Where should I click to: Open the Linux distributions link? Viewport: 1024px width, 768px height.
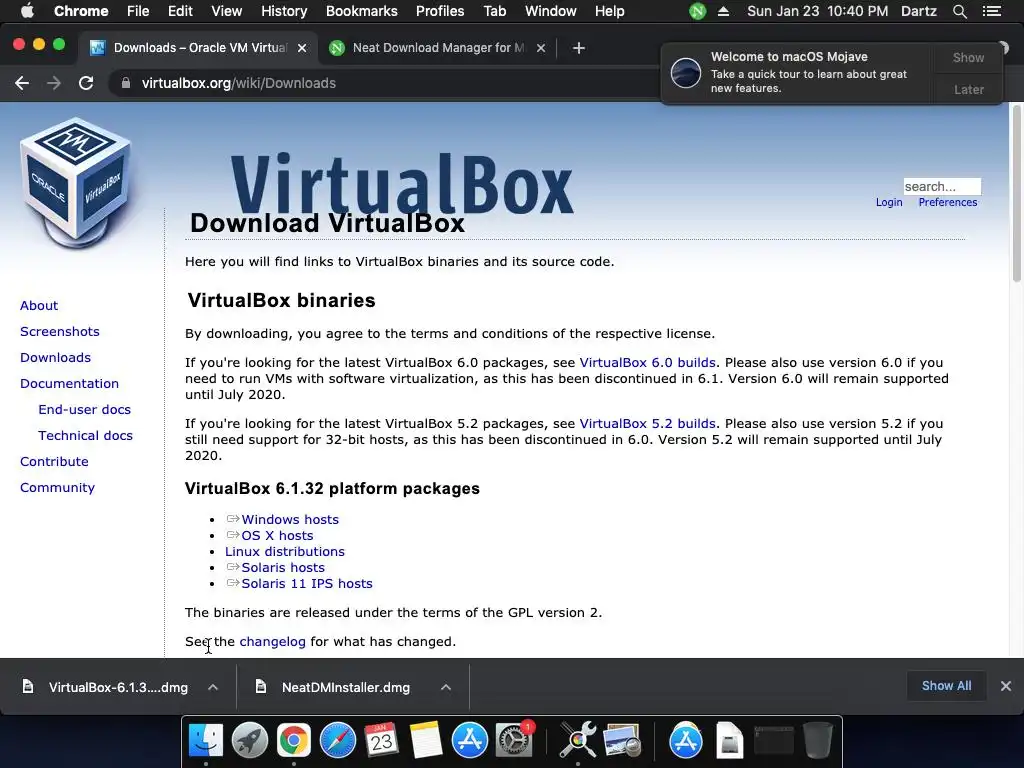coord(285,551)
